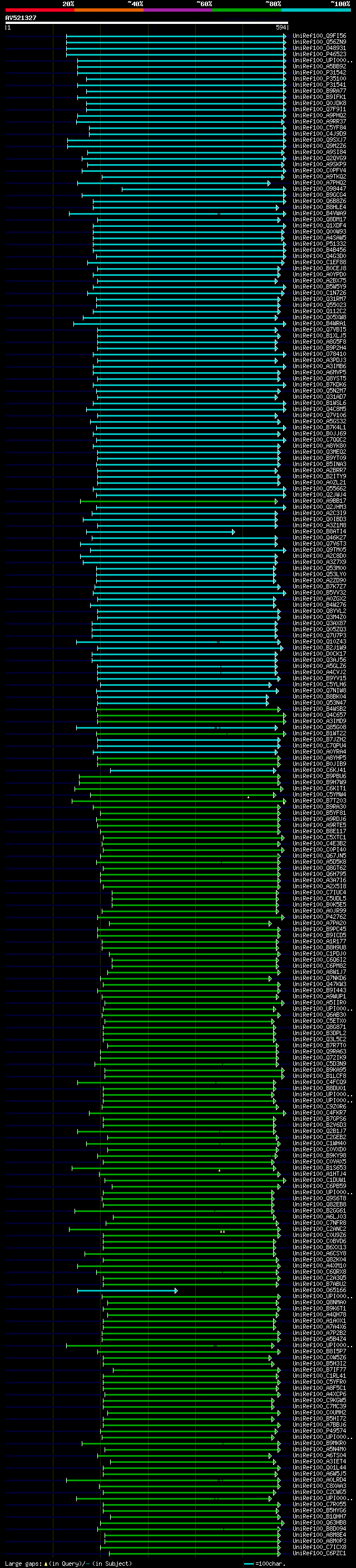The height and width of the screenshot is (1568, 356).
Task: Open hit UniRef100_Q9FI56
Action: coord(319,36)
